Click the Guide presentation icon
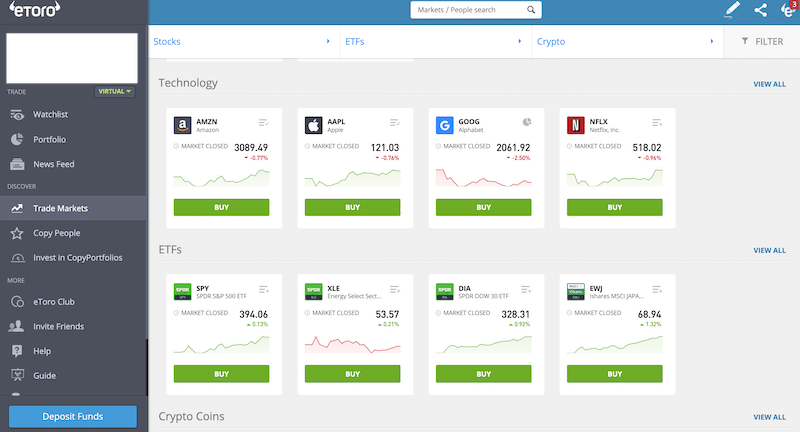The image size is (800, 432). pos(17,375)
